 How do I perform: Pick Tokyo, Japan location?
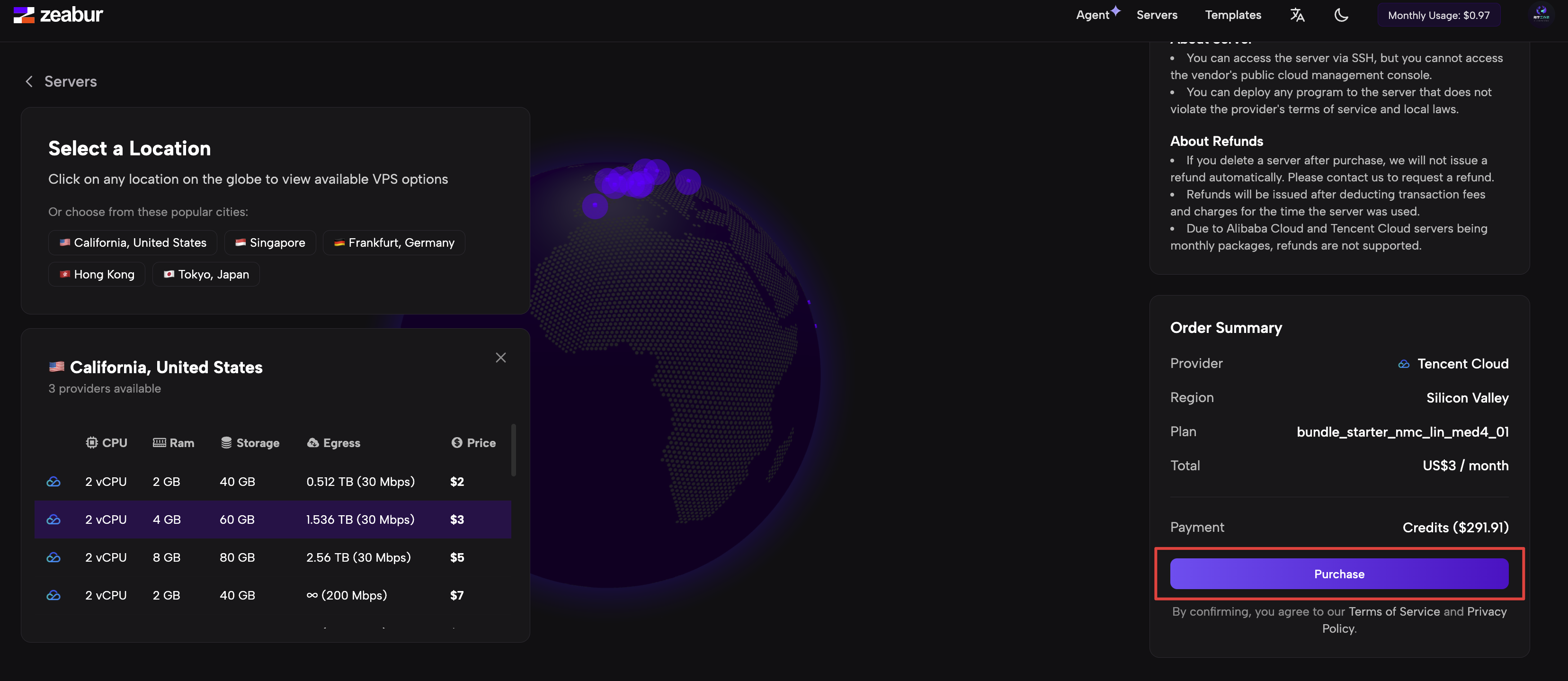206,274
